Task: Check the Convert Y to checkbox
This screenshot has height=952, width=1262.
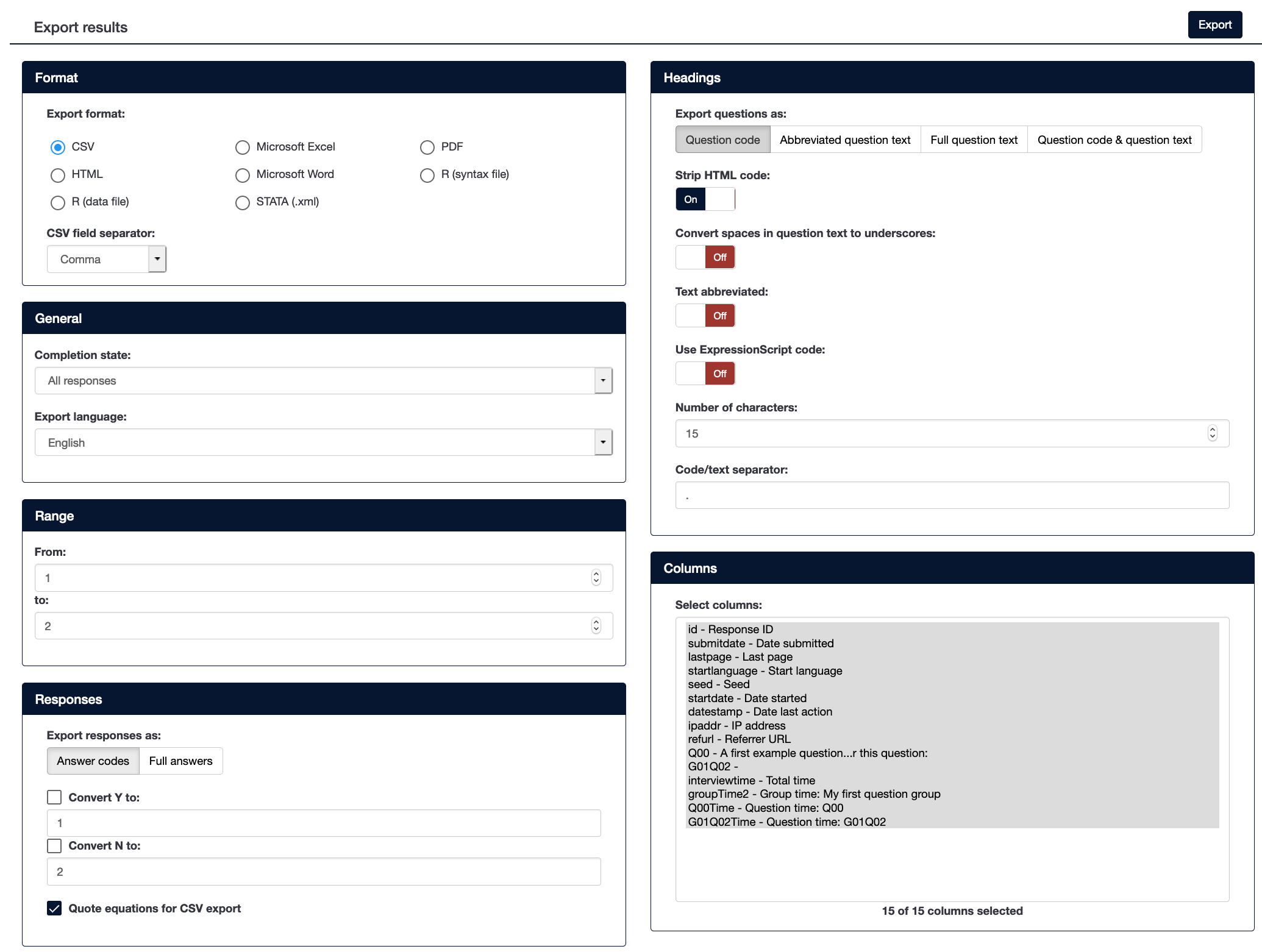Action: pyautogui.click(x=54, y=797)
